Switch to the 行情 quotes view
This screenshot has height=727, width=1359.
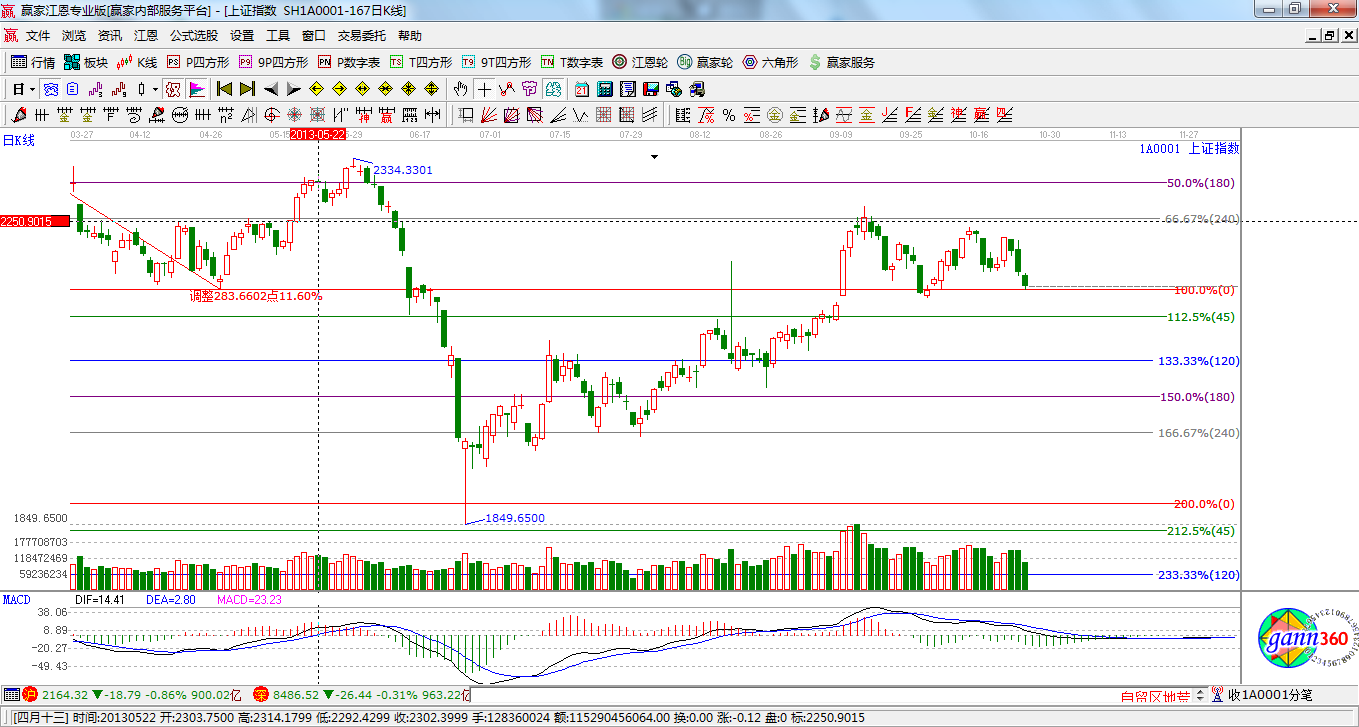point(33,62)
